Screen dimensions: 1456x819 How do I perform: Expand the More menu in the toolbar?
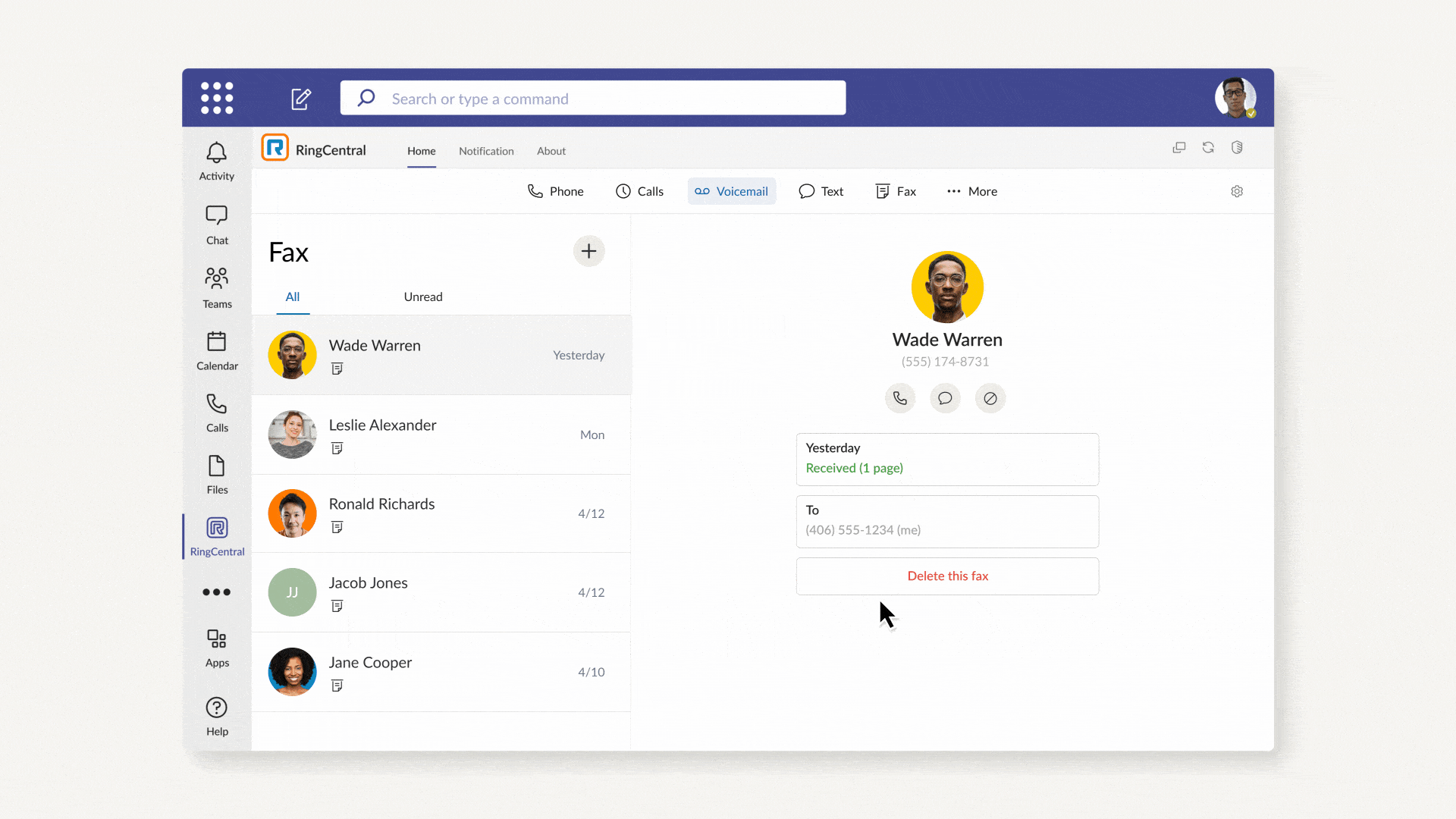pos(972,191)
